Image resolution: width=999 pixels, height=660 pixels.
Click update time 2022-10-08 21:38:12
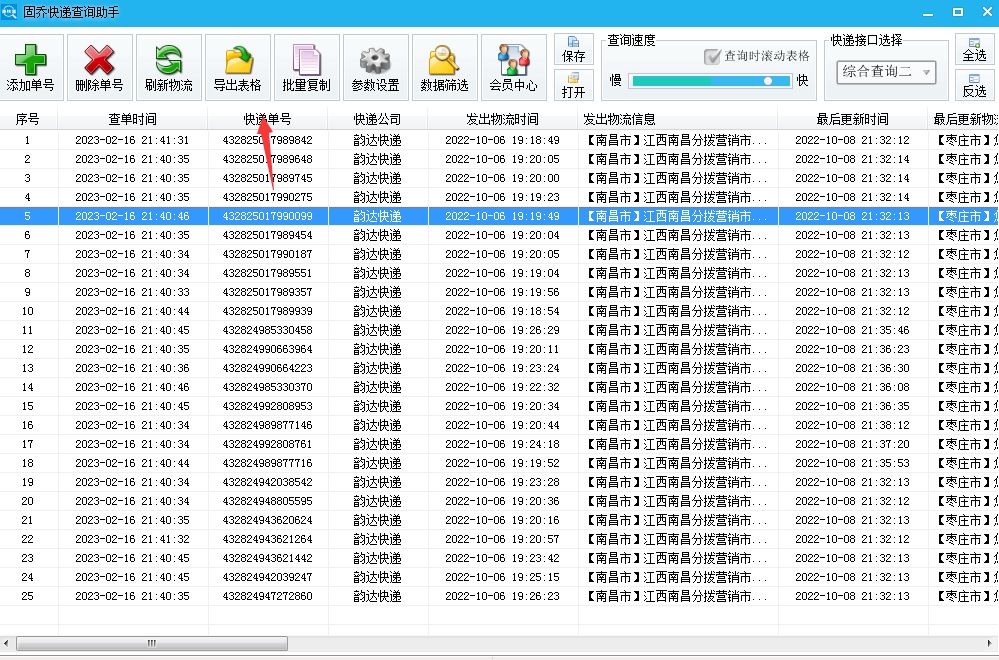pos(852,425)
